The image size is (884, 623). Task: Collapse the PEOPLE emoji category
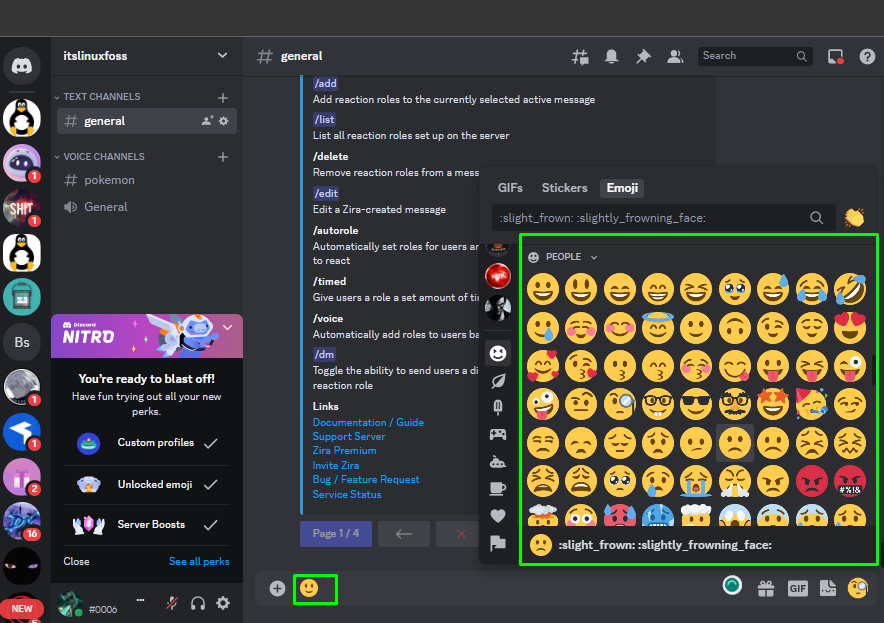point(563,257)
